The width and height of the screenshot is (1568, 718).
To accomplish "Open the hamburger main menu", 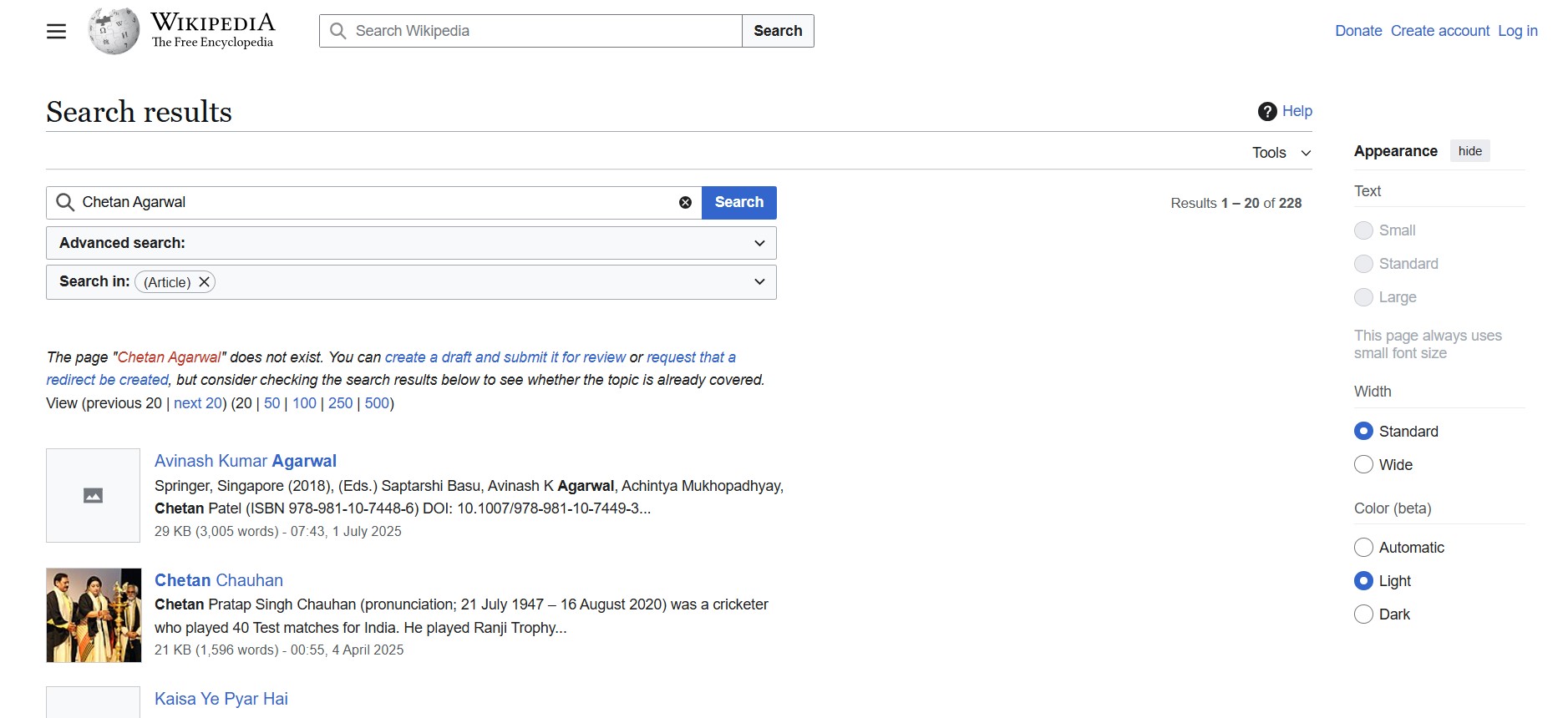I will 56,32.
